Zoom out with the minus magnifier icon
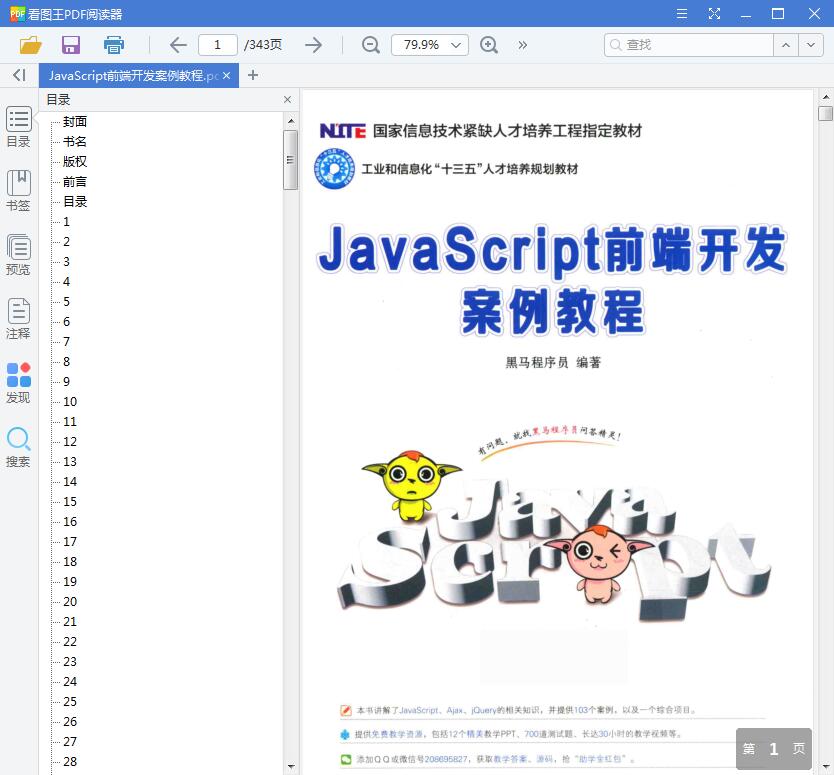Screen dimensions: 834x775 point(371,45)
